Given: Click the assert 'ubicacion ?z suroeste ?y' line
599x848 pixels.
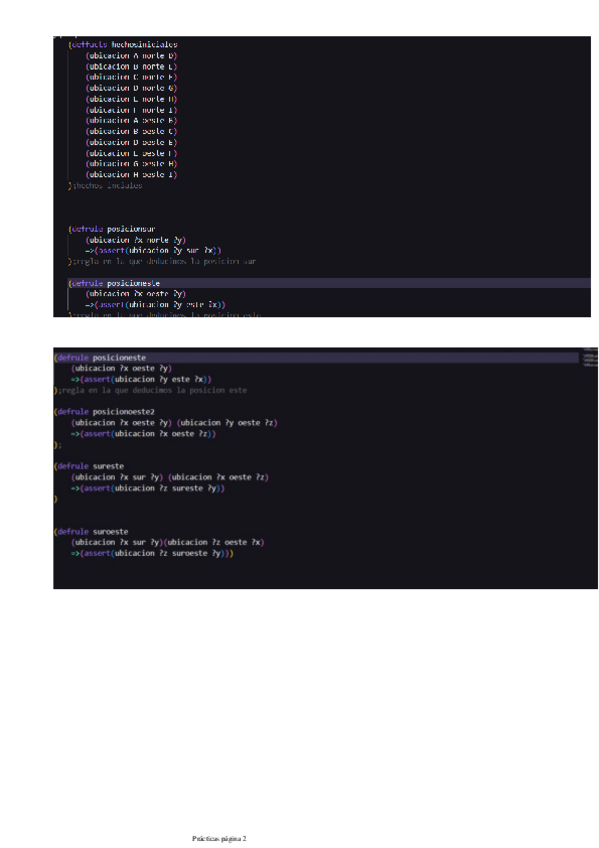Looking at the screenshot, I should coord(152,553).
